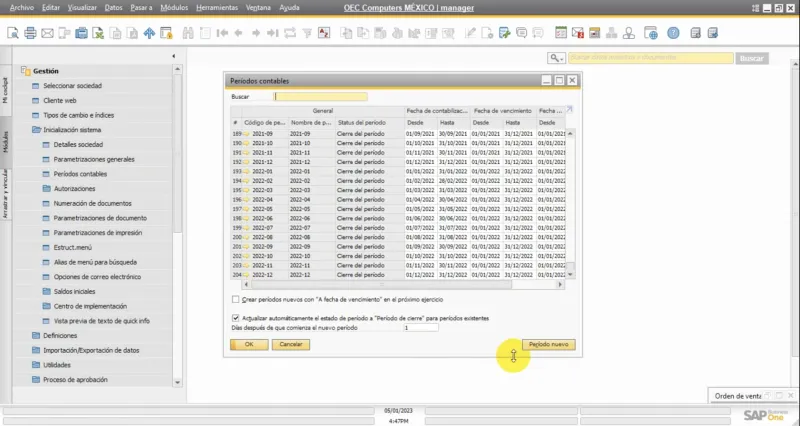The image size is (800, 426).
Task: Click the 'Días después' value field
Action: tap(420, 328)
